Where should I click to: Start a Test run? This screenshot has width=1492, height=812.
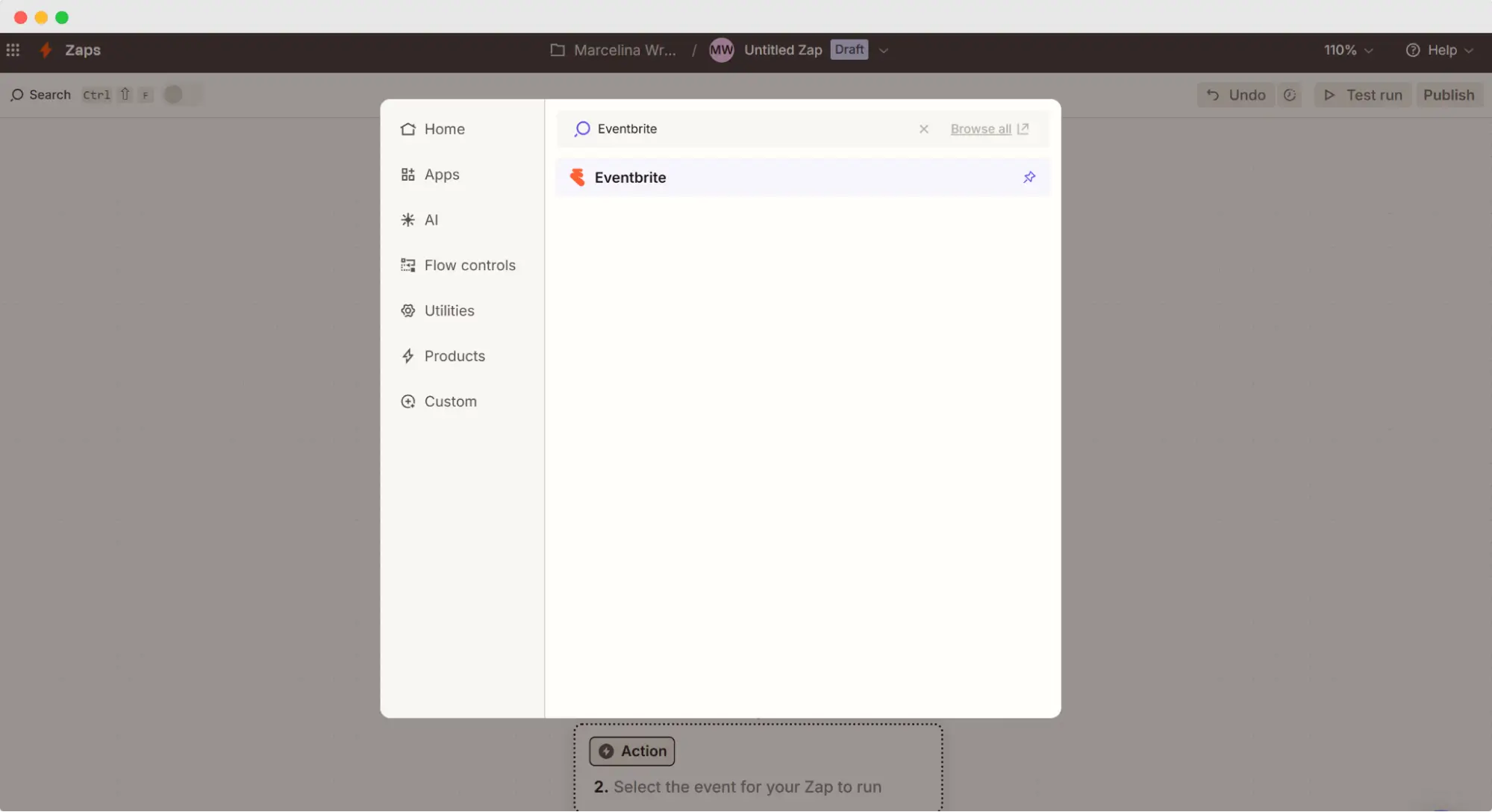(1363, 95)
